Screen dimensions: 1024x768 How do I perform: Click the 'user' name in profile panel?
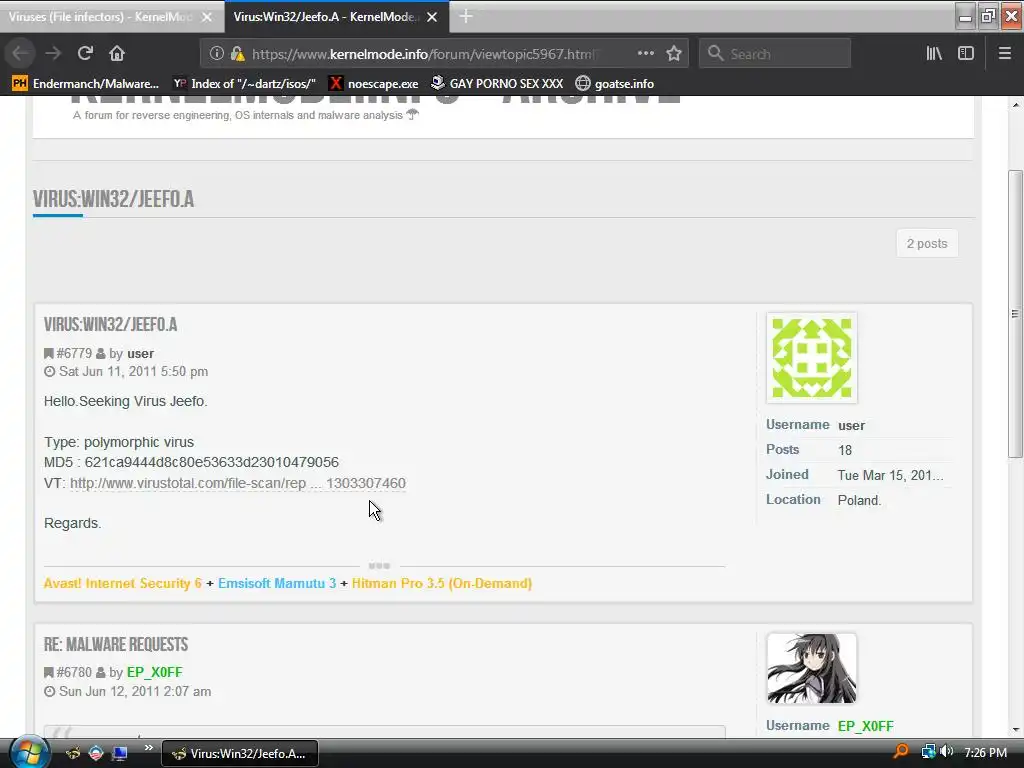tap(851, 425)
